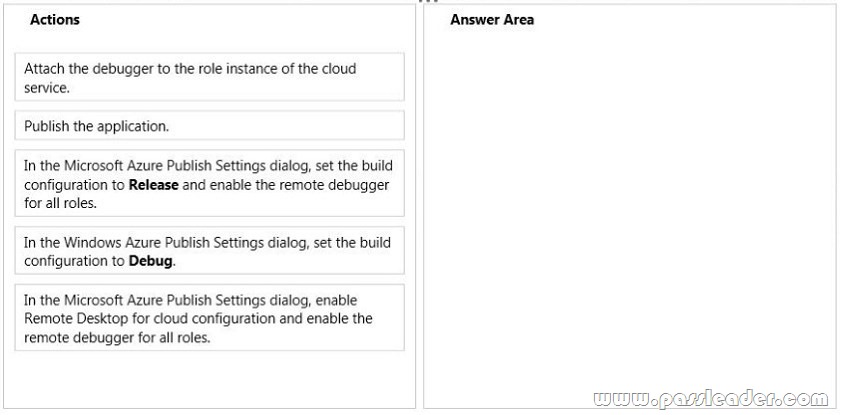Click the bold word Debug

(x=151, y=262)
